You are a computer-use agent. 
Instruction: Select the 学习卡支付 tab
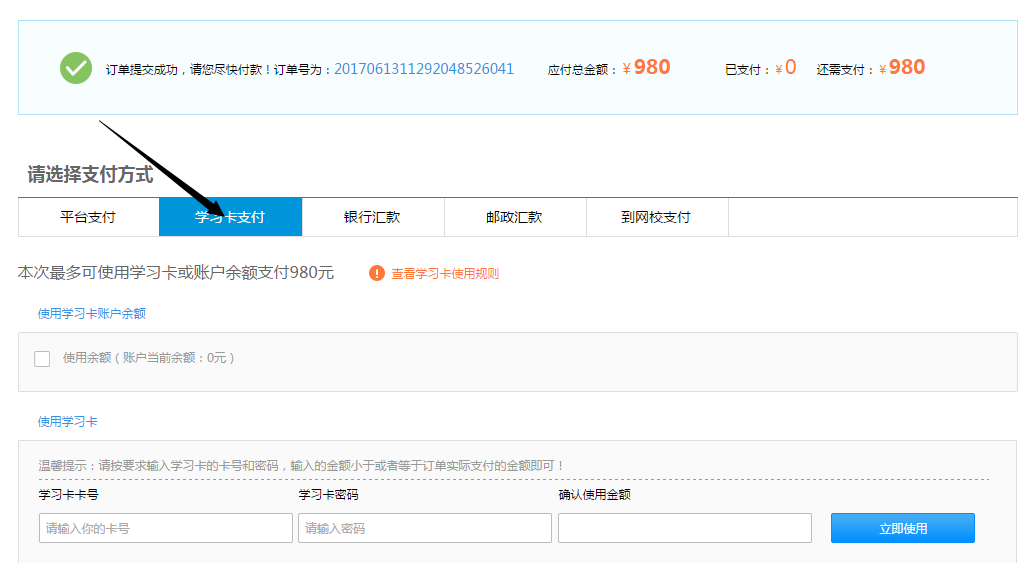[x=230, y=217]
